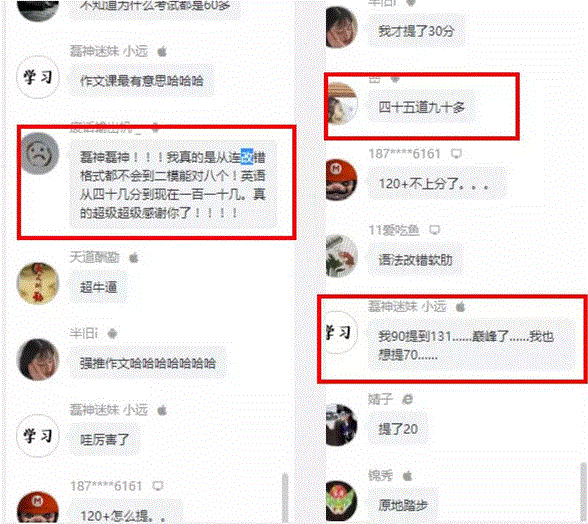Click username 11爱吃鱼
The width and height of the screenshot is (588, 524).
(394, 230)
